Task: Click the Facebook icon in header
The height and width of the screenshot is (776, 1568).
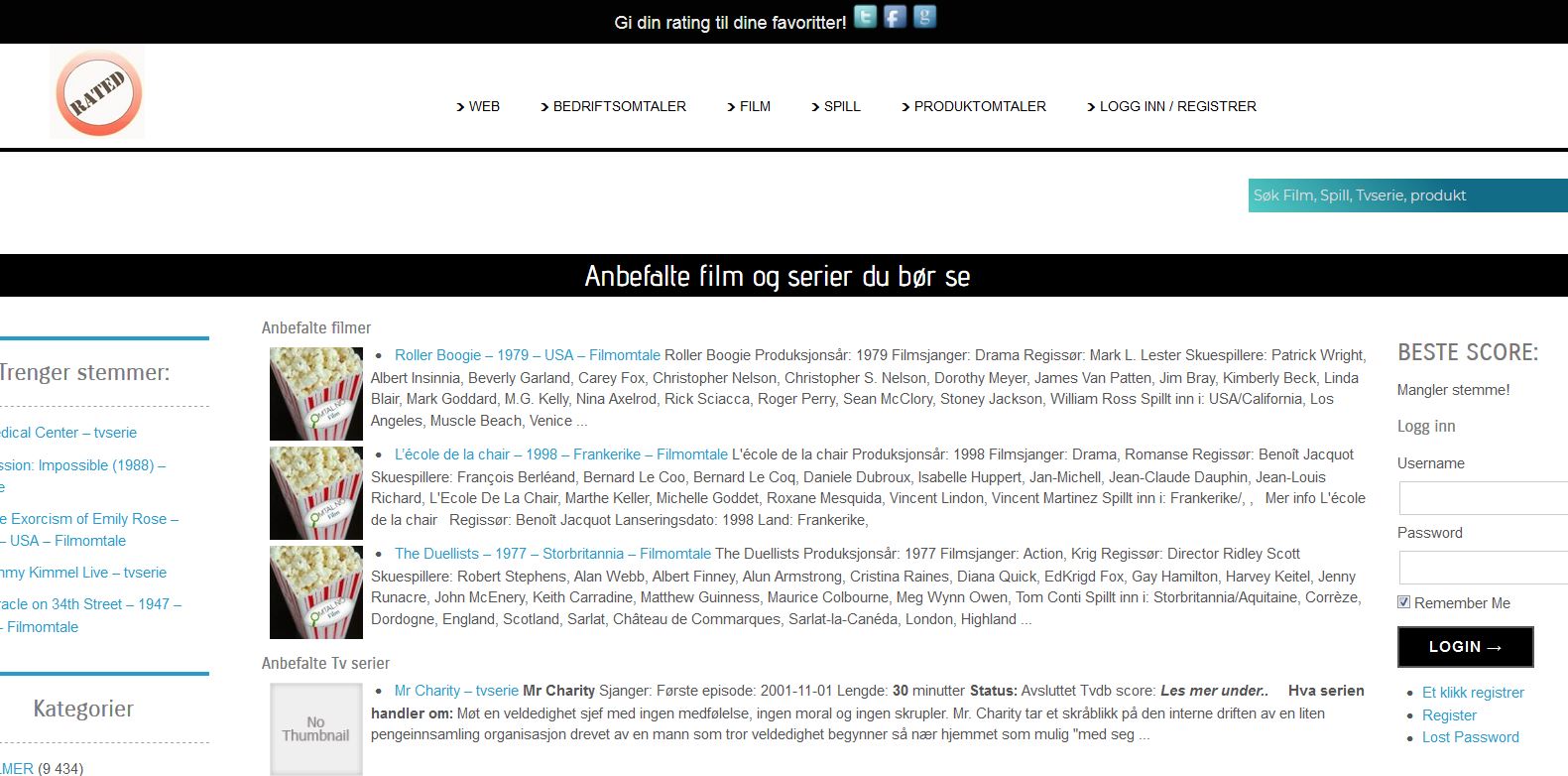Action: 895,17
